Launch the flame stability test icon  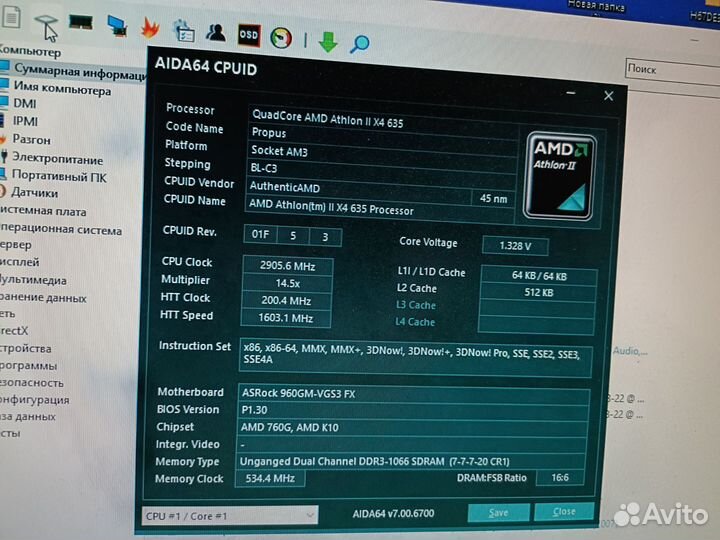150,28
